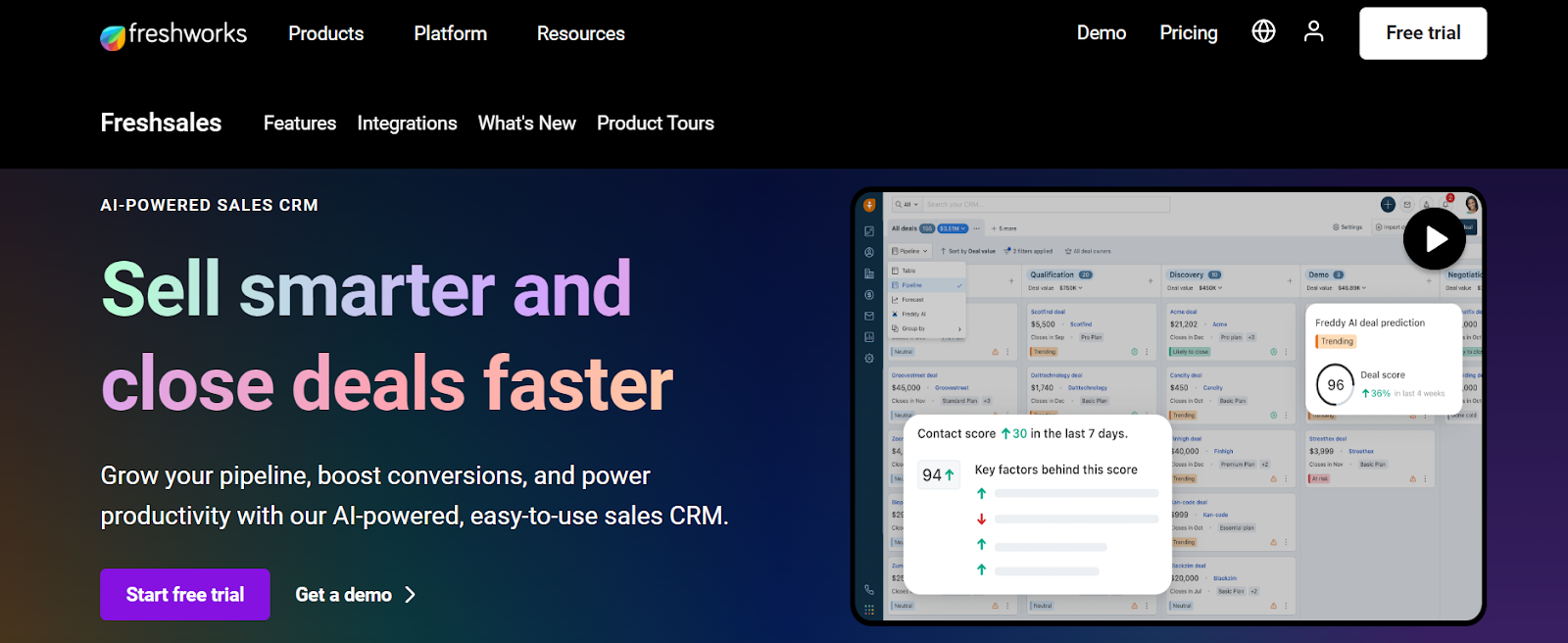Click the Qualification column header in the preview
The image size is (1568, 643).
[1061, 275]
